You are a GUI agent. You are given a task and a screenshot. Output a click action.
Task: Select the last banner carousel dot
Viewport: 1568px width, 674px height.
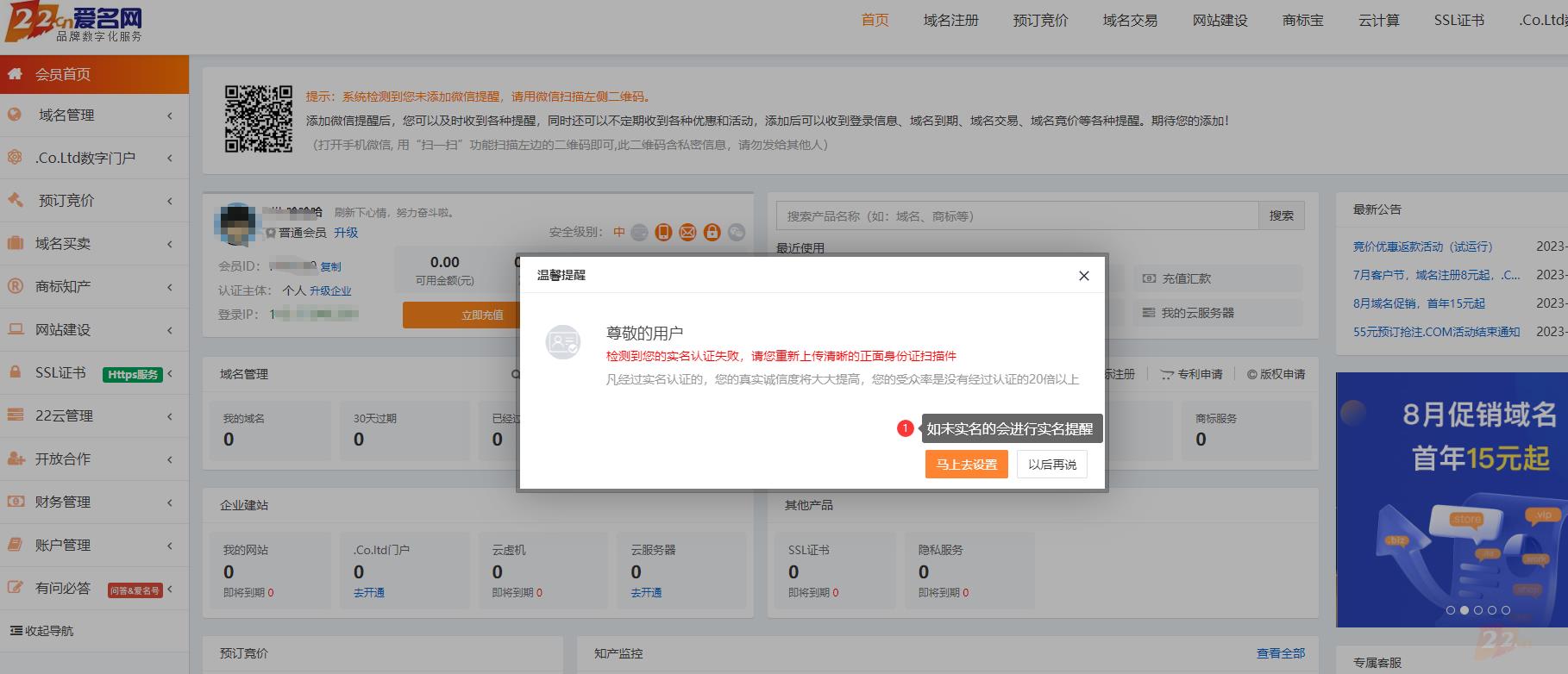(x=1506, y=610)
